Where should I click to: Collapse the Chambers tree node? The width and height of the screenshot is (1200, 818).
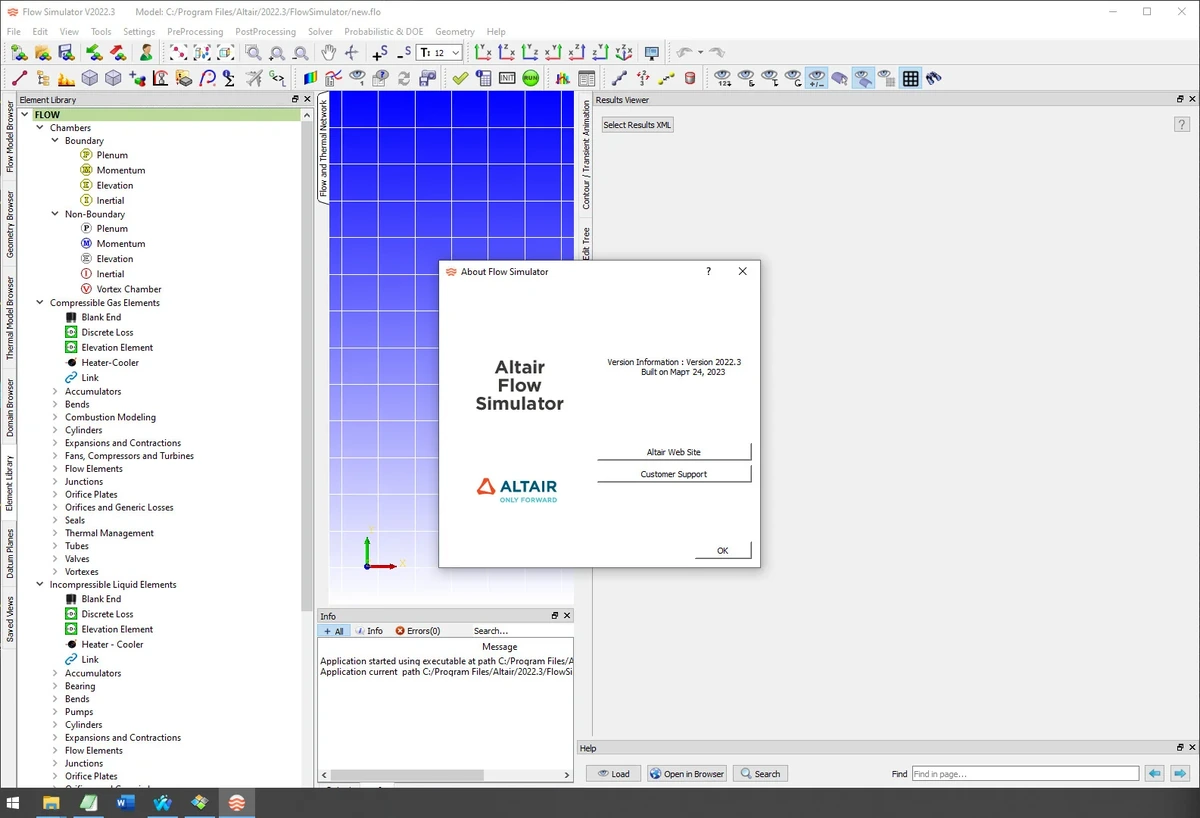pyautogui.click(x=40, y=128)
